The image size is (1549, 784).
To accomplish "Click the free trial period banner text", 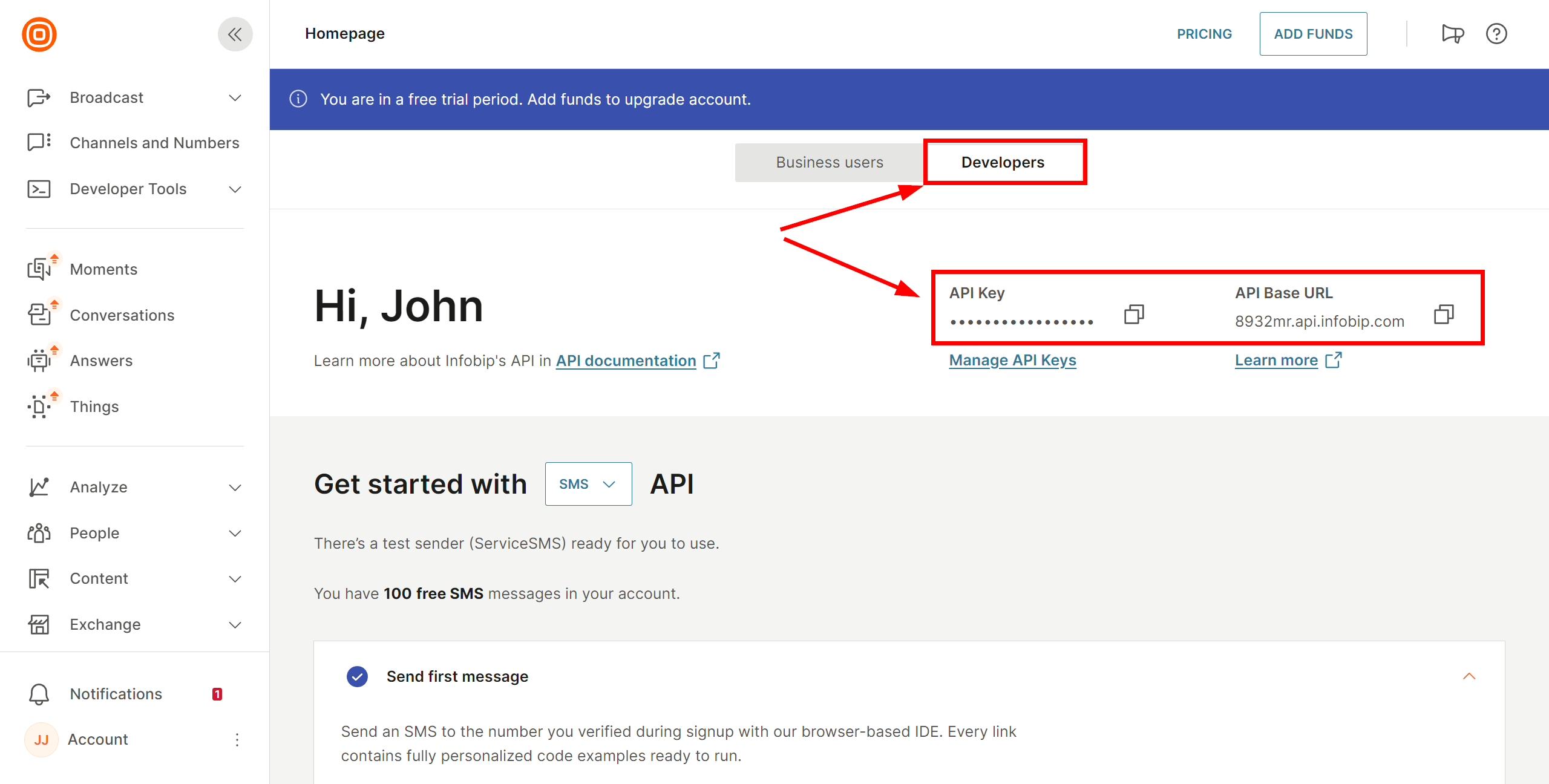I will 535,99.
